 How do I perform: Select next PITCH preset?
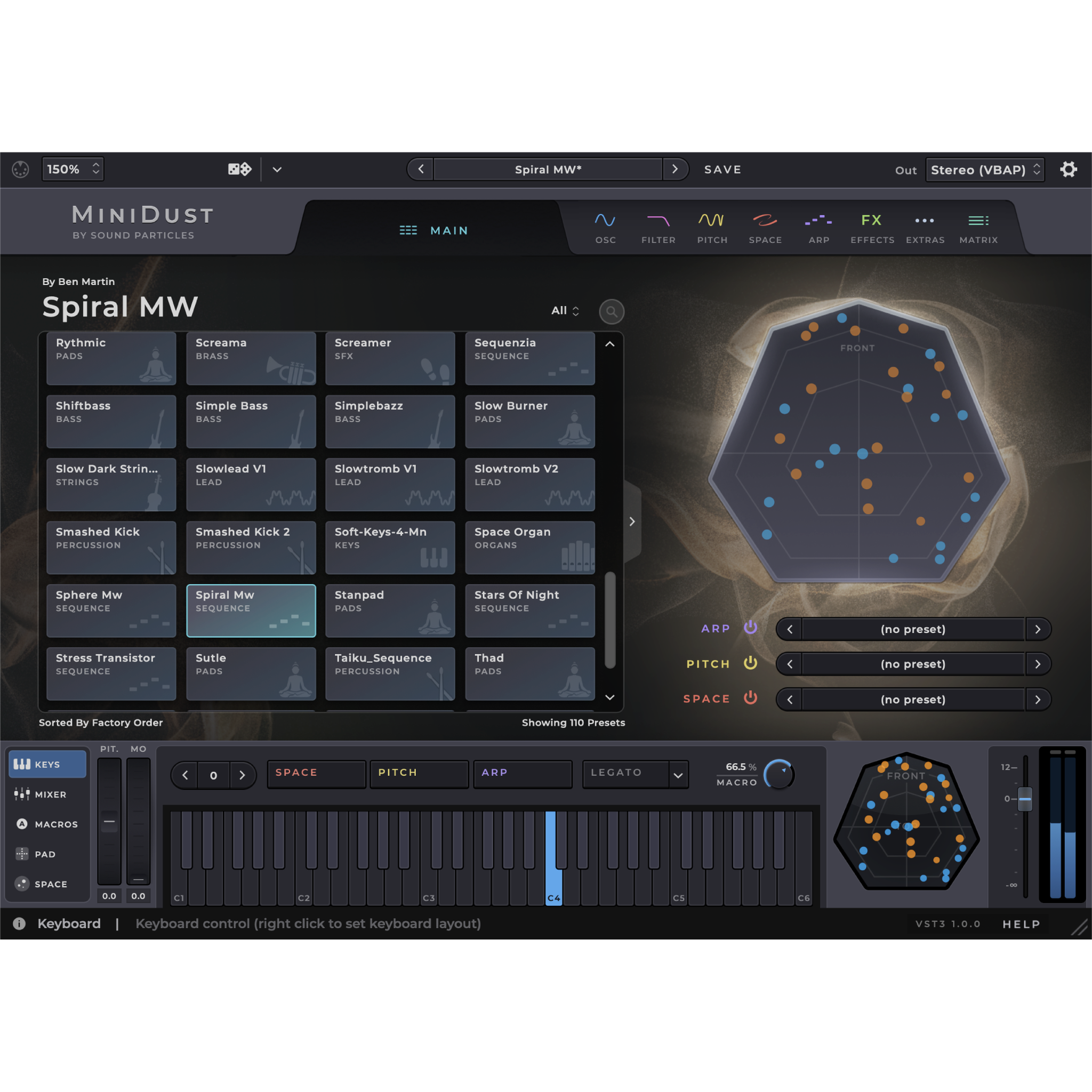1038,664
